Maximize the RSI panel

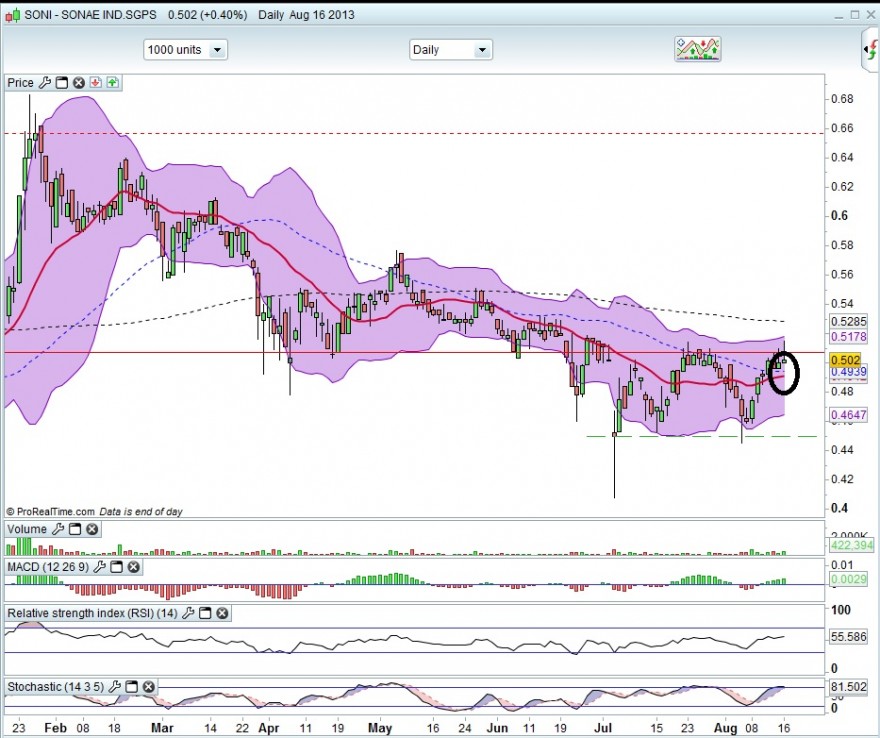click(x=205, y=613)
